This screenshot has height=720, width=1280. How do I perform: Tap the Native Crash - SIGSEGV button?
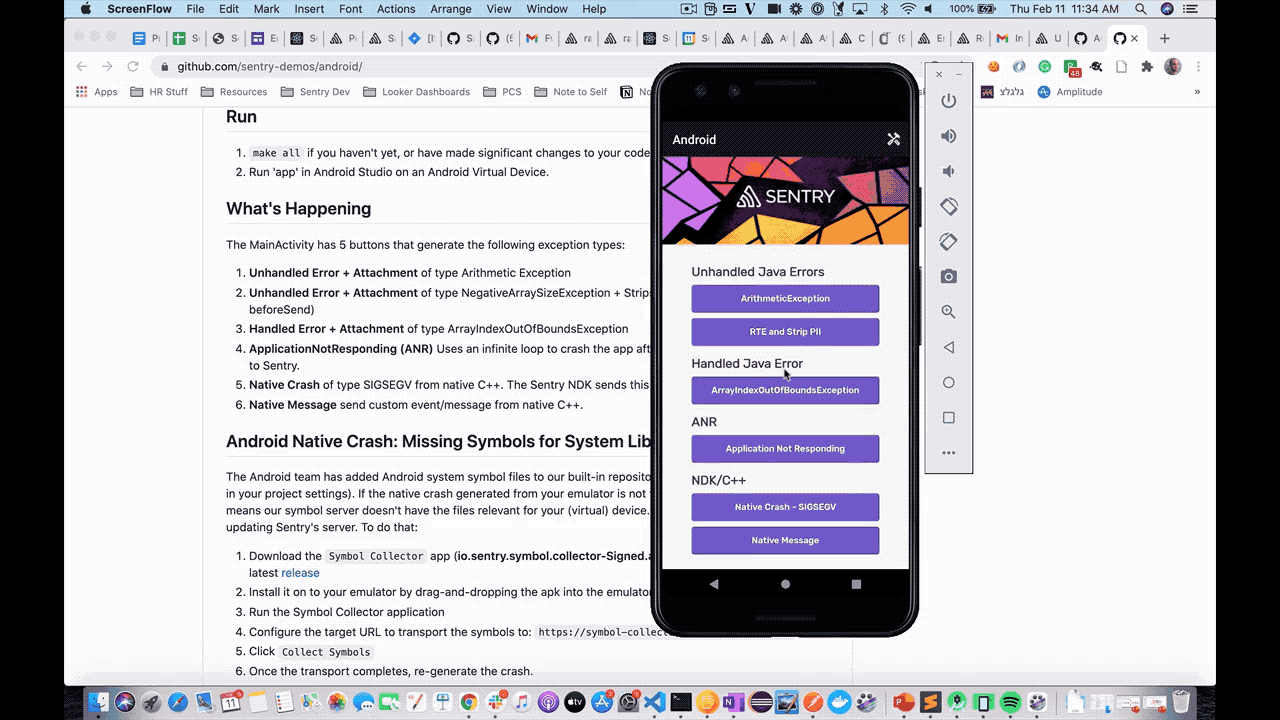click(785, 507)
